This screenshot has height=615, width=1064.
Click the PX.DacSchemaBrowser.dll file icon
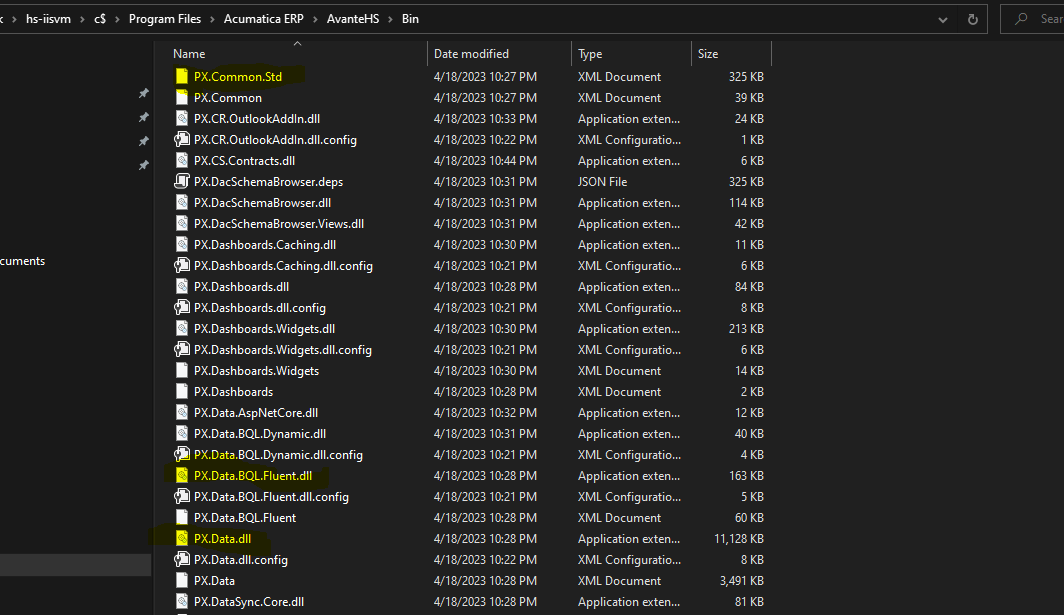coord(181,203)
